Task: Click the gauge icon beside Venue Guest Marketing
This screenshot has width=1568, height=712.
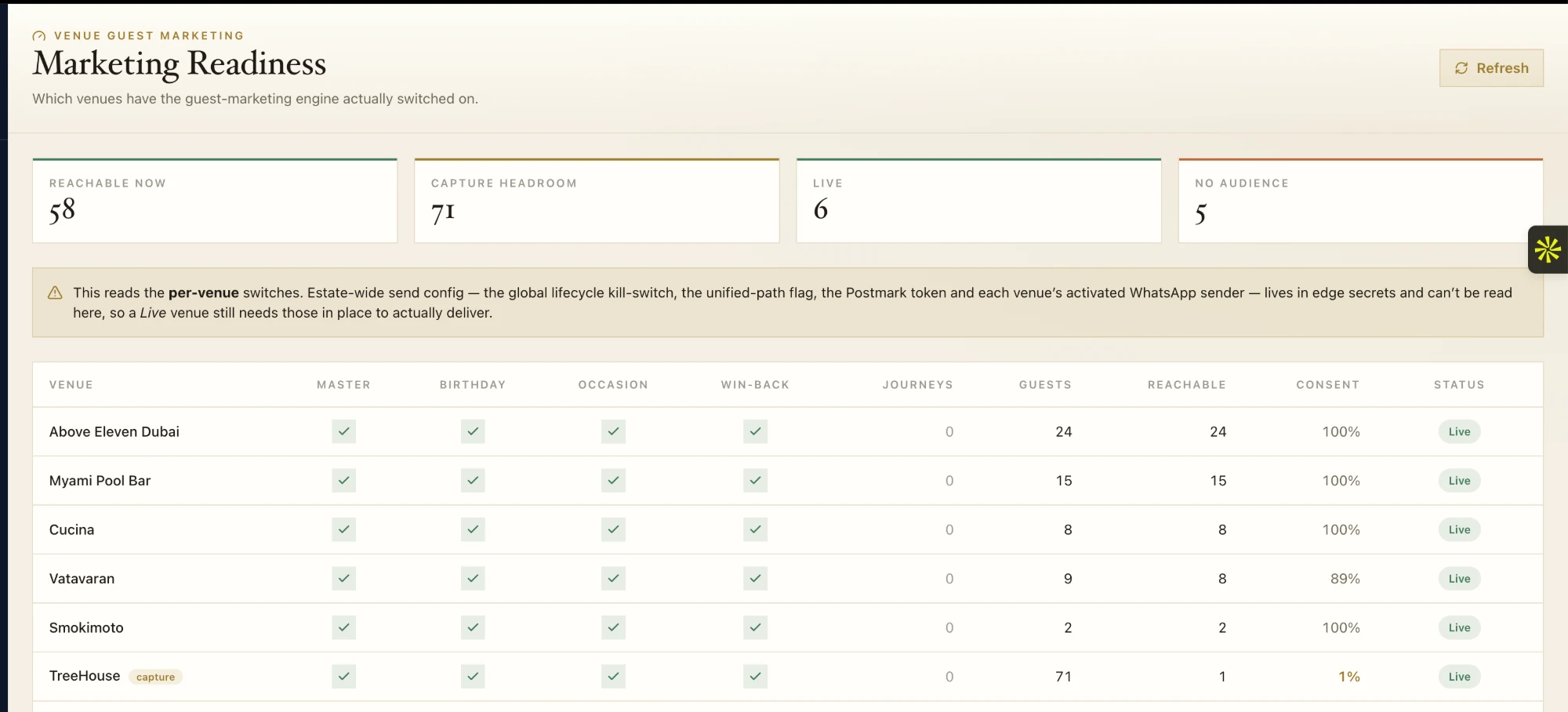Action: click(x=39, y=36)
